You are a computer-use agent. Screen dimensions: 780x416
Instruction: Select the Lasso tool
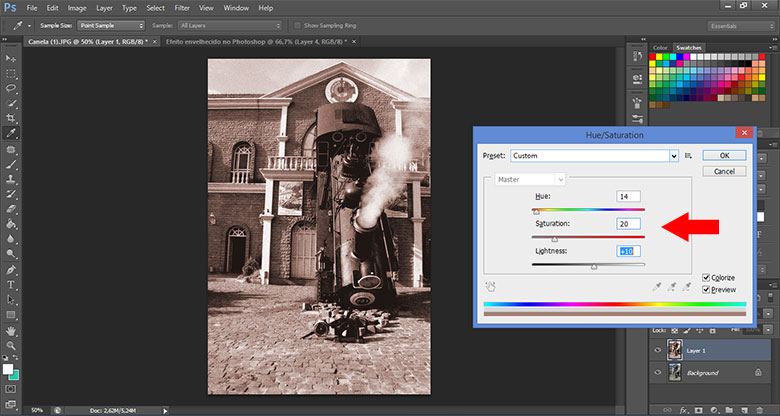(x=11, y=88)
